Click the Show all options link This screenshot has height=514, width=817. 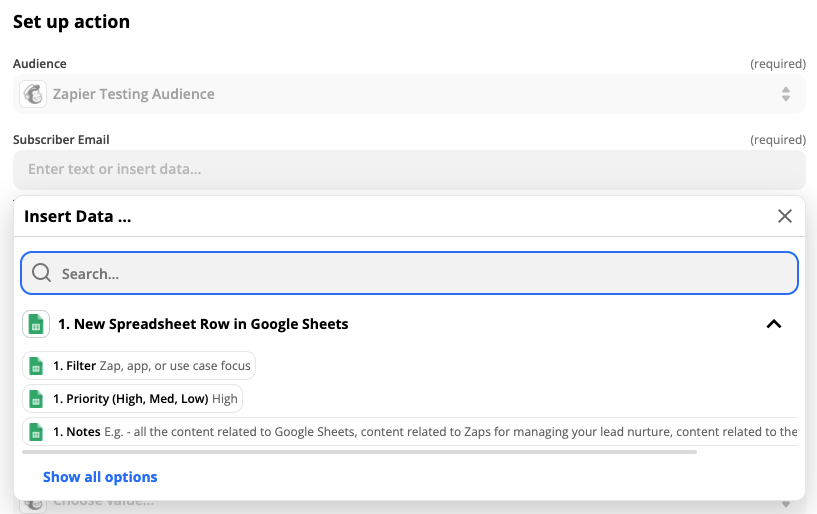point(100,477)
